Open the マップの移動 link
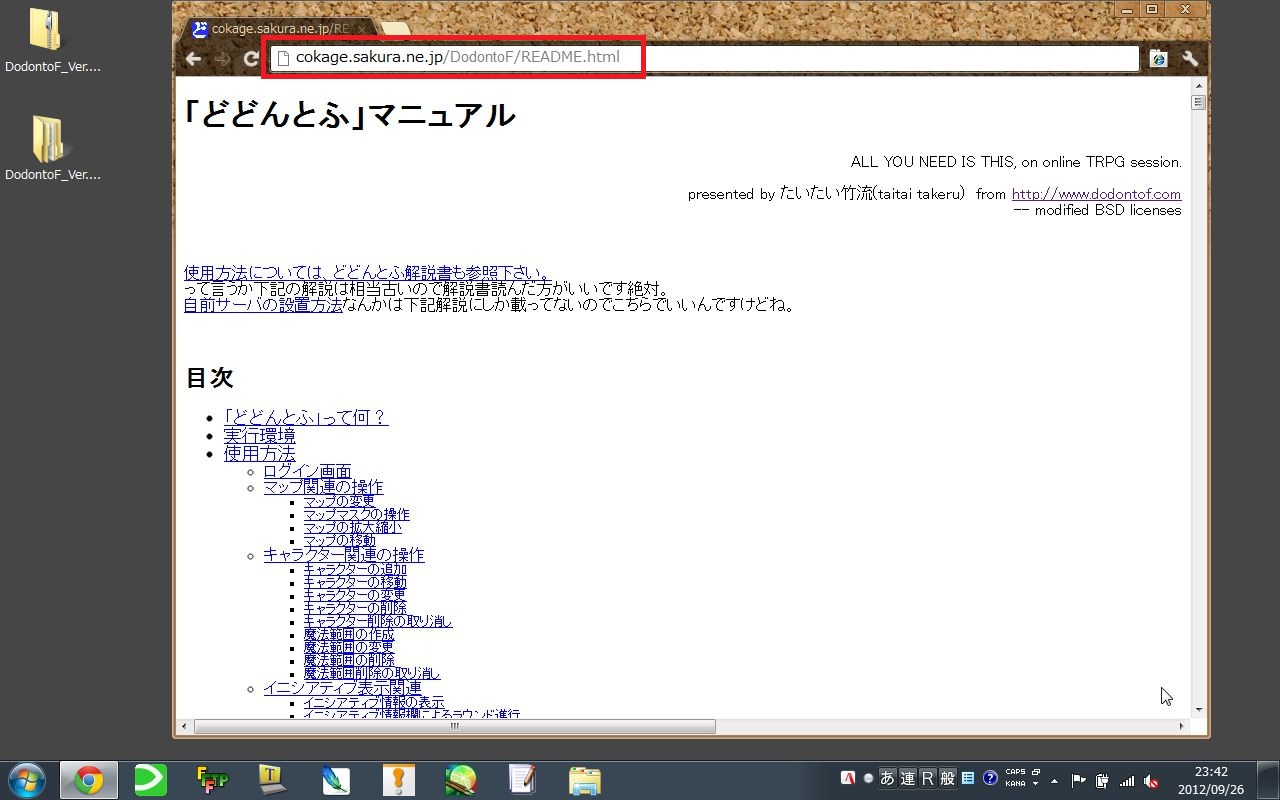This screenshot has height=800, width=1280. tap(339, 540)
